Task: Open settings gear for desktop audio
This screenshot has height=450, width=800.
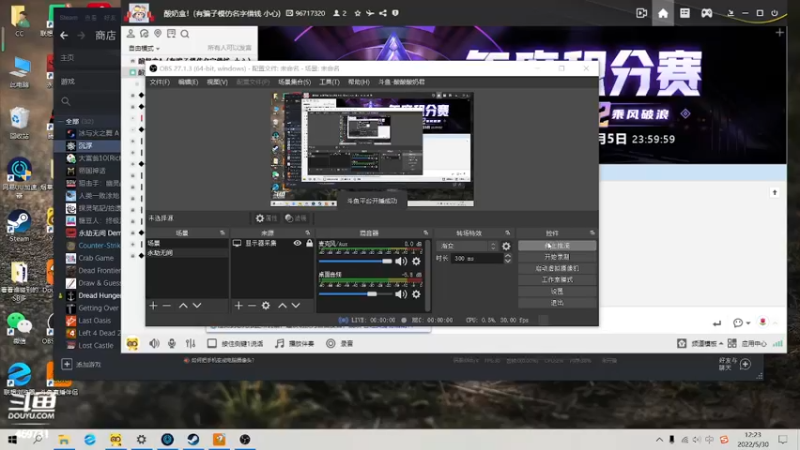Action: (x=416, y=294)
